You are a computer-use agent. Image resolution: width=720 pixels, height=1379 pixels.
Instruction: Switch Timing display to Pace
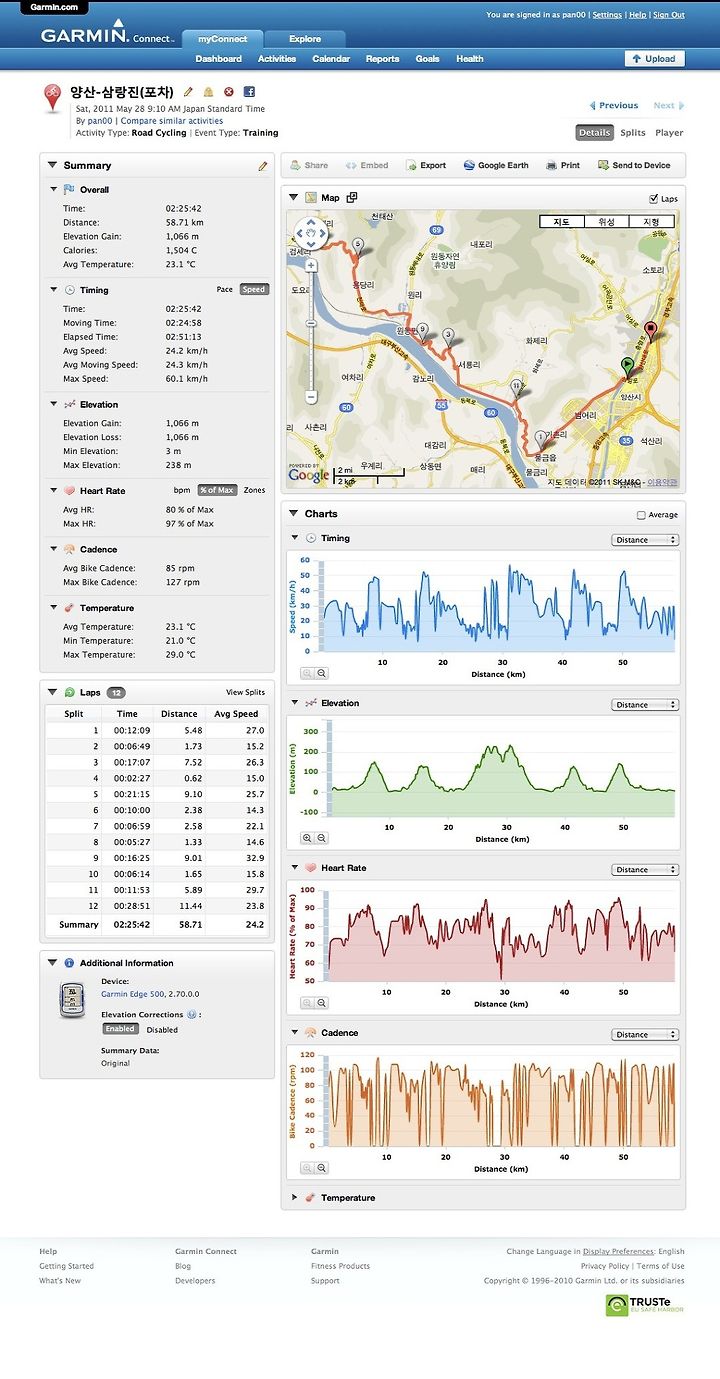[x=225, y=290]
